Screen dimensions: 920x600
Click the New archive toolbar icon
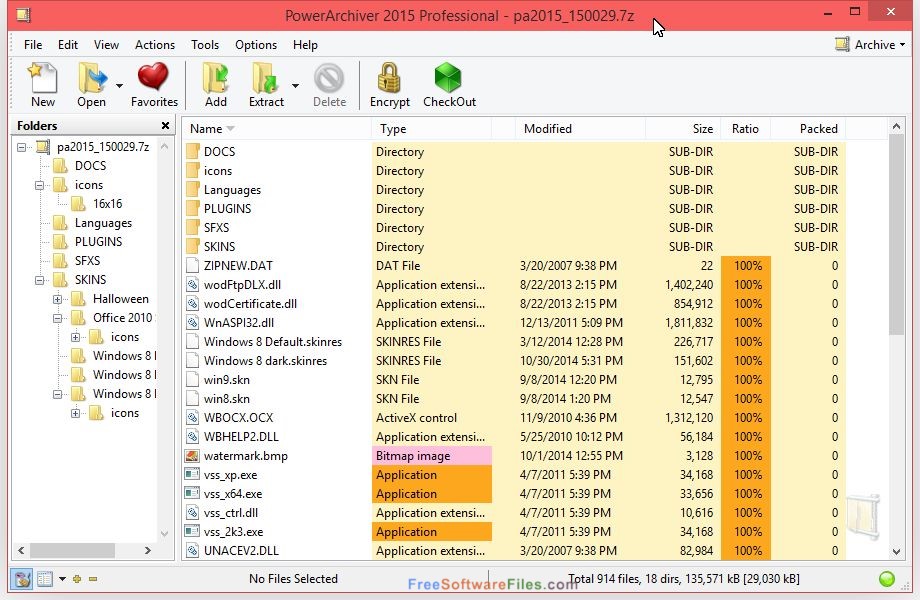[43, 78]
